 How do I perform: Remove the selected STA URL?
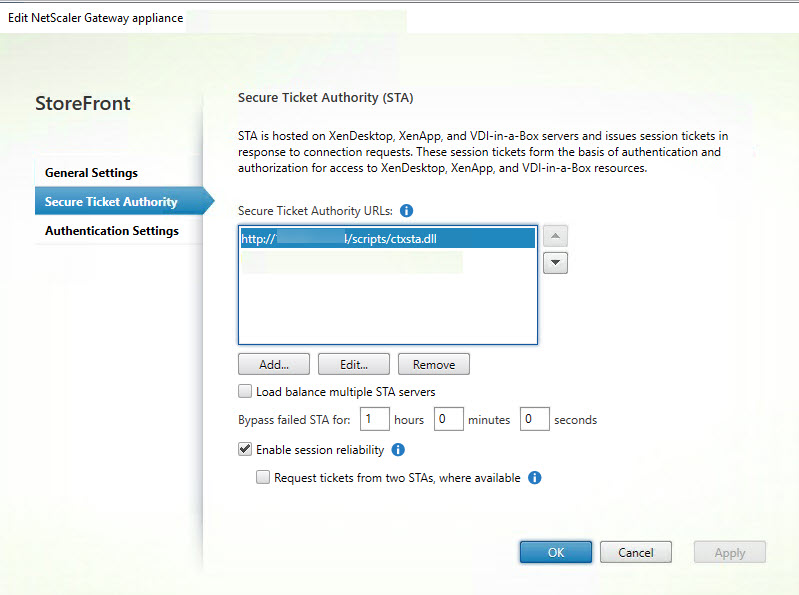click(x=433, y=365)
